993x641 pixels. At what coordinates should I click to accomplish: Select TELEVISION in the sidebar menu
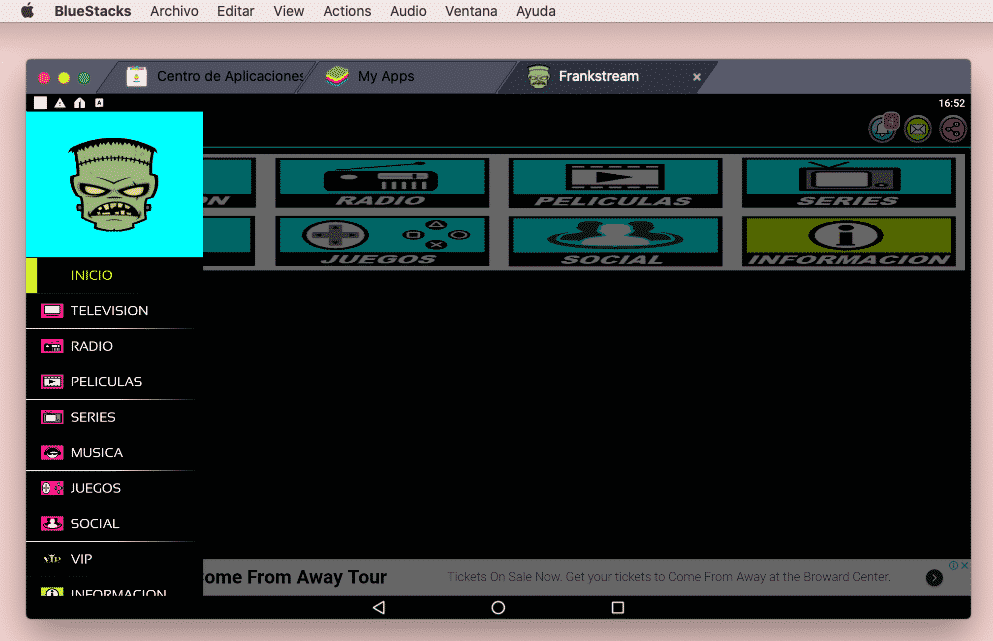[114, 310]
